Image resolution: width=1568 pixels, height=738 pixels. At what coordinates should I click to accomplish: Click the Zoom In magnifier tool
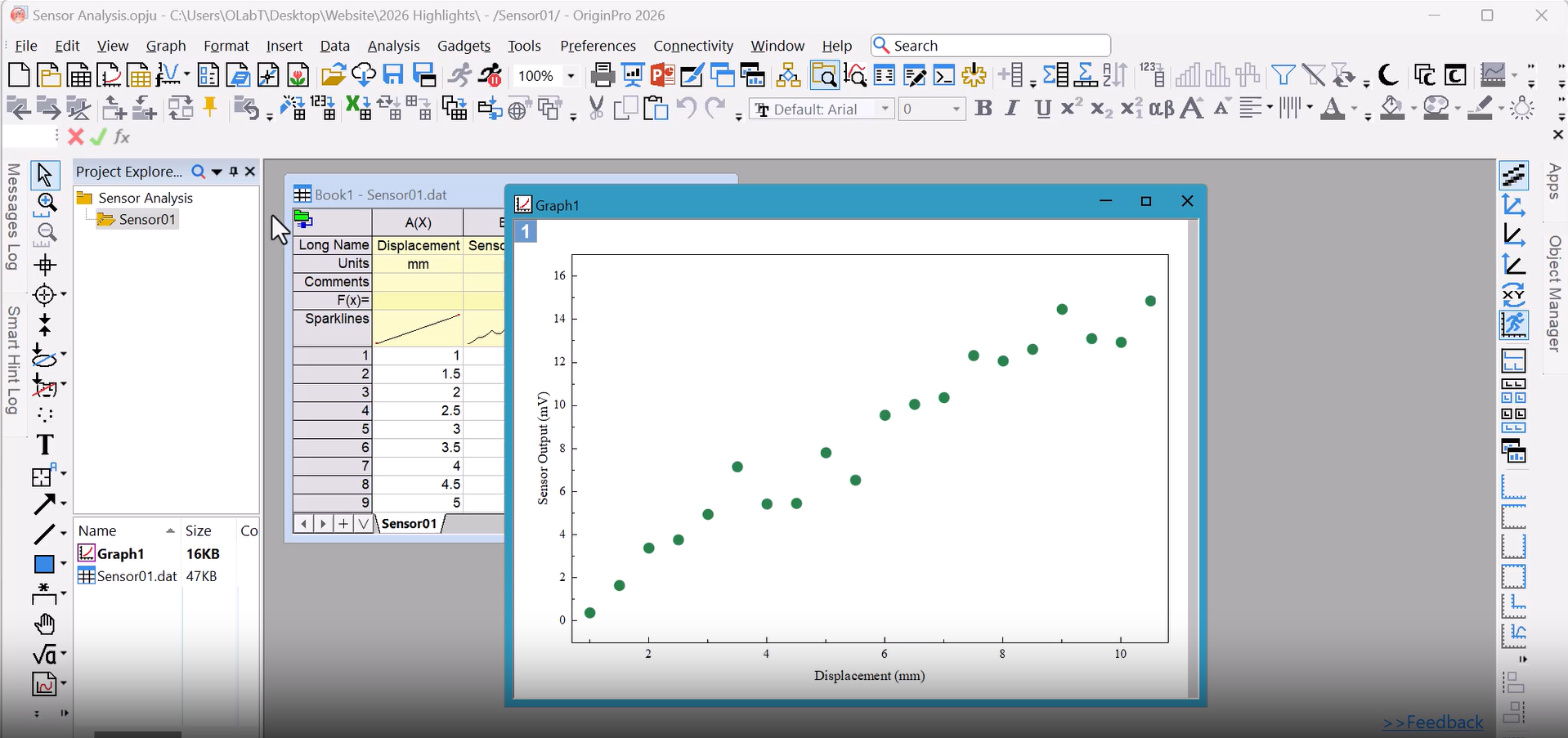point(47,203)
